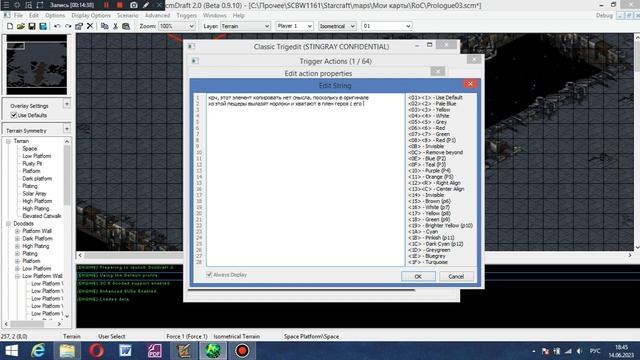640x360 pixels.
Task: Cancel the Edit String dialog
Action: (x=456, y=276)
